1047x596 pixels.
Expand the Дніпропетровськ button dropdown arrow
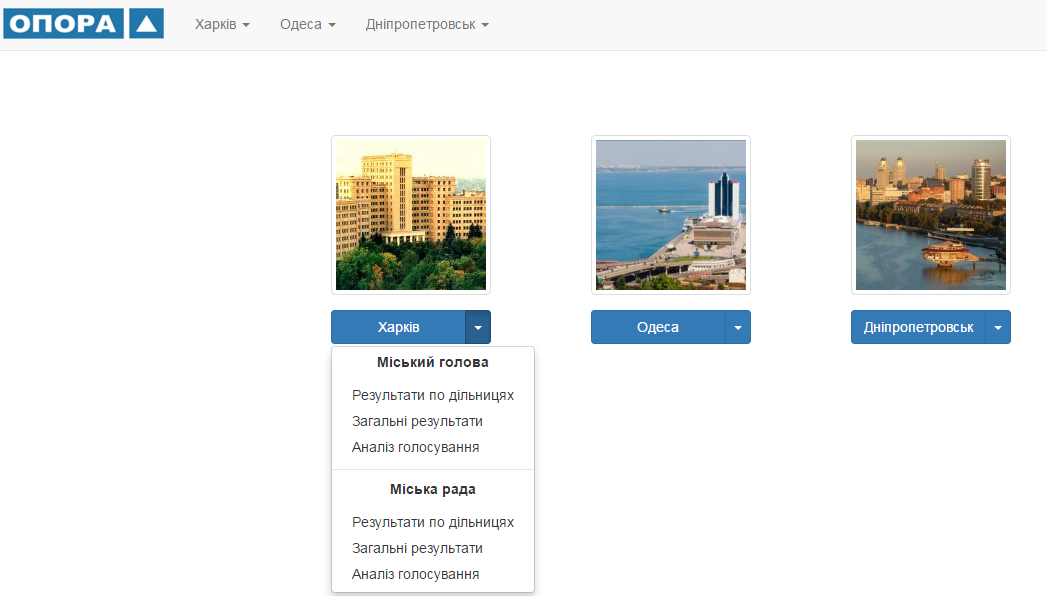pyautogui.click(x=998, y=327)
